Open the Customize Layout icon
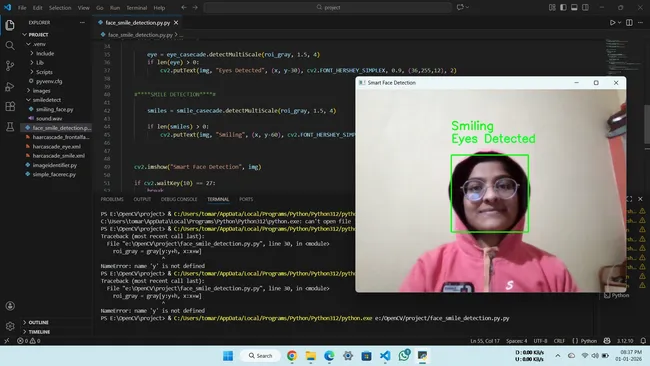This screenshot has height=366, width=650. (552, 7)
